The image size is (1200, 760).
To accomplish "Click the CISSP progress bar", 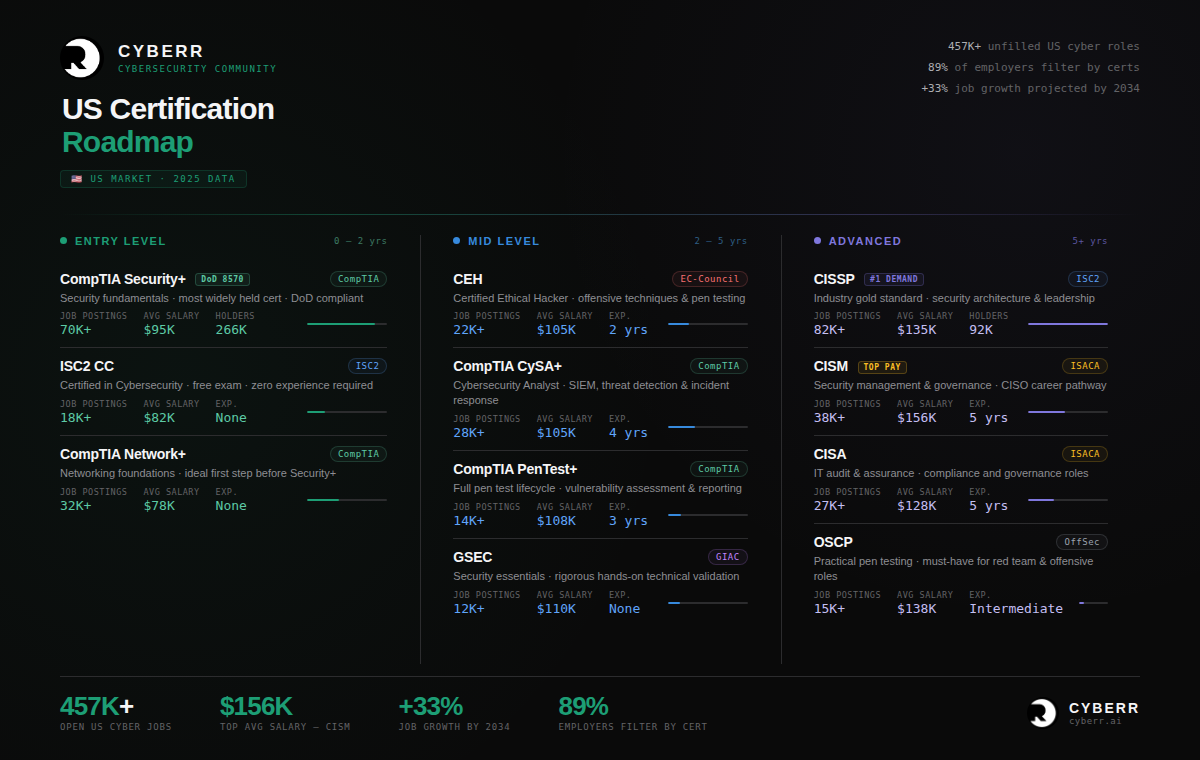I will pyautogui.click(x=1068, y=324).
